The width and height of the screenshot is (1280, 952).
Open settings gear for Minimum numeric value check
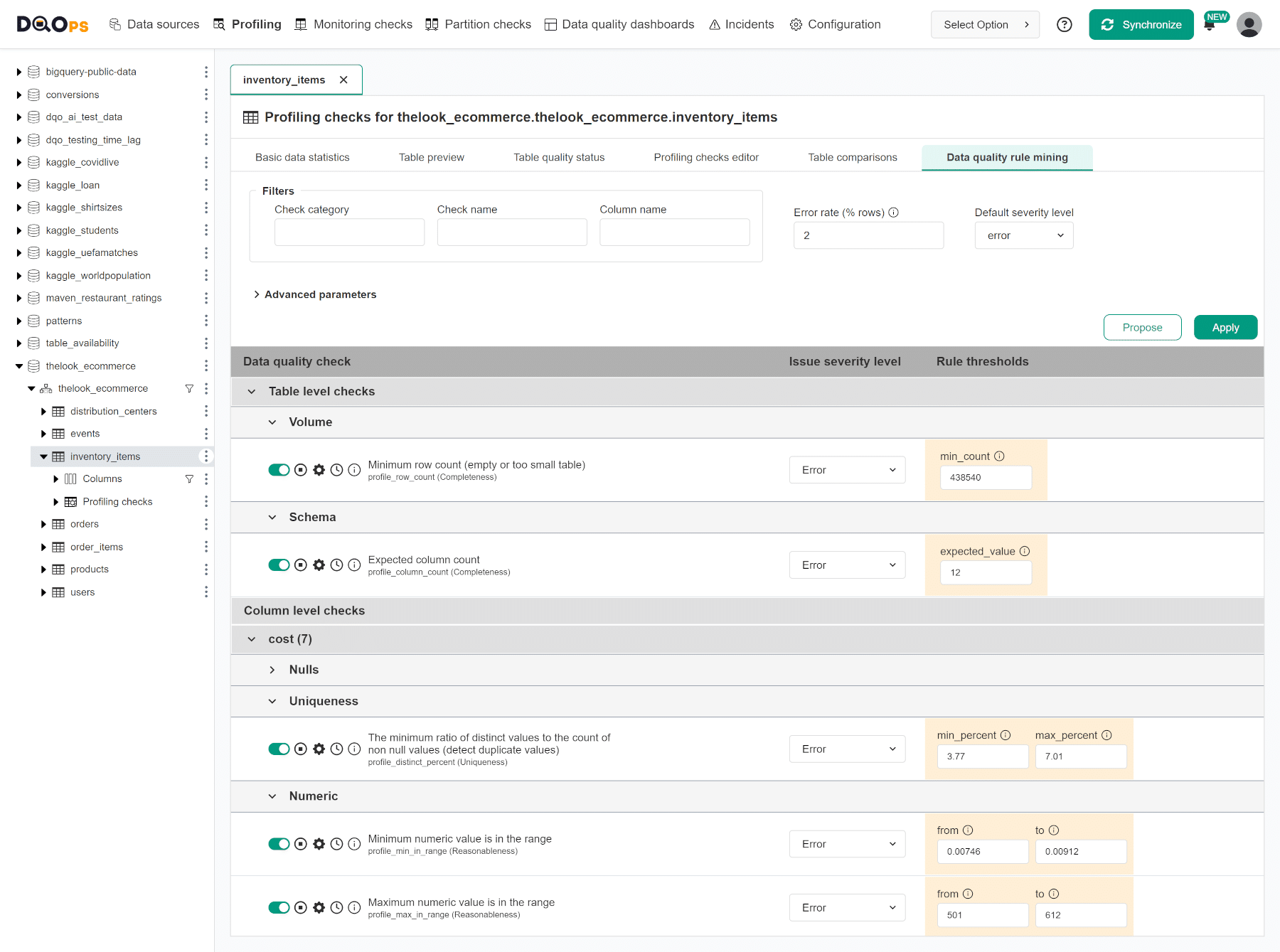pyautogui.click(x=319, y=844)
